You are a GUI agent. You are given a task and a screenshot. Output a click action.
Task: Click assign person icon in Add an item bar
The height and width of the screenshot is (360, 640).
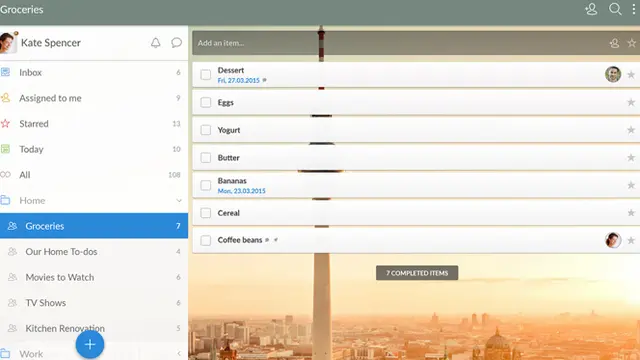pyautogui.click(x=614, y=43)
